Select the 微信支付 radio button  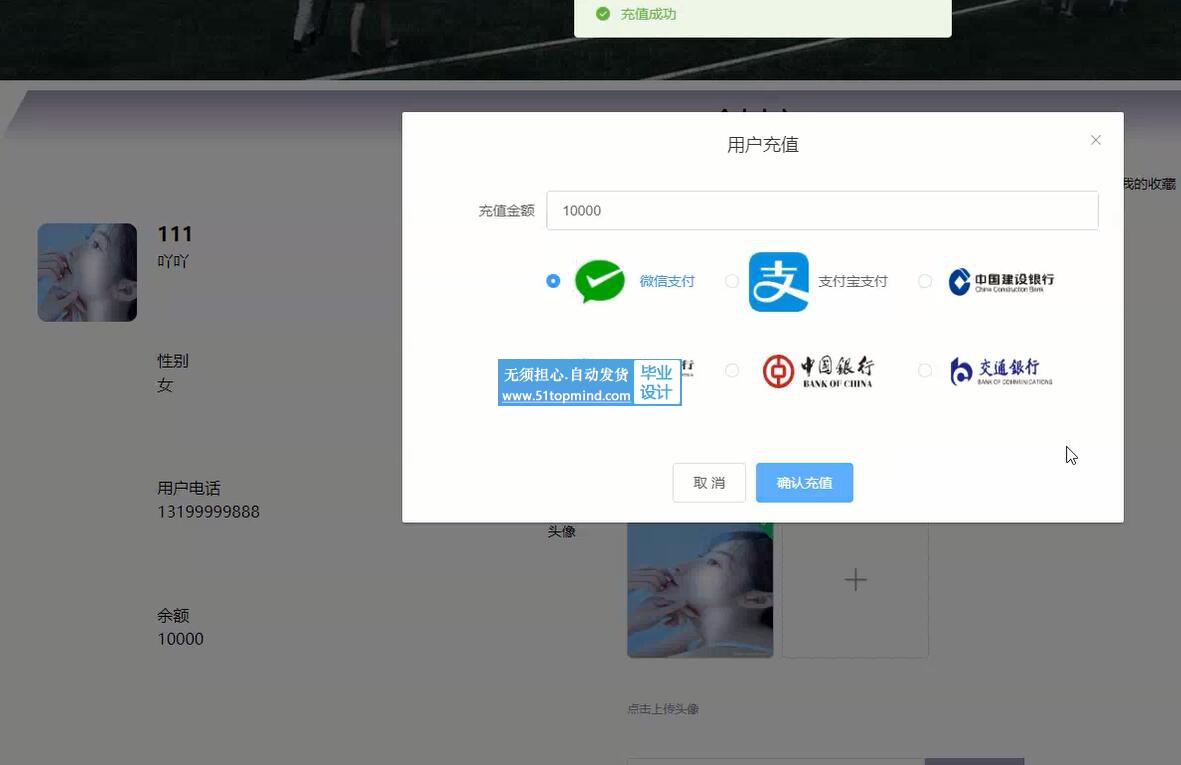553,281
